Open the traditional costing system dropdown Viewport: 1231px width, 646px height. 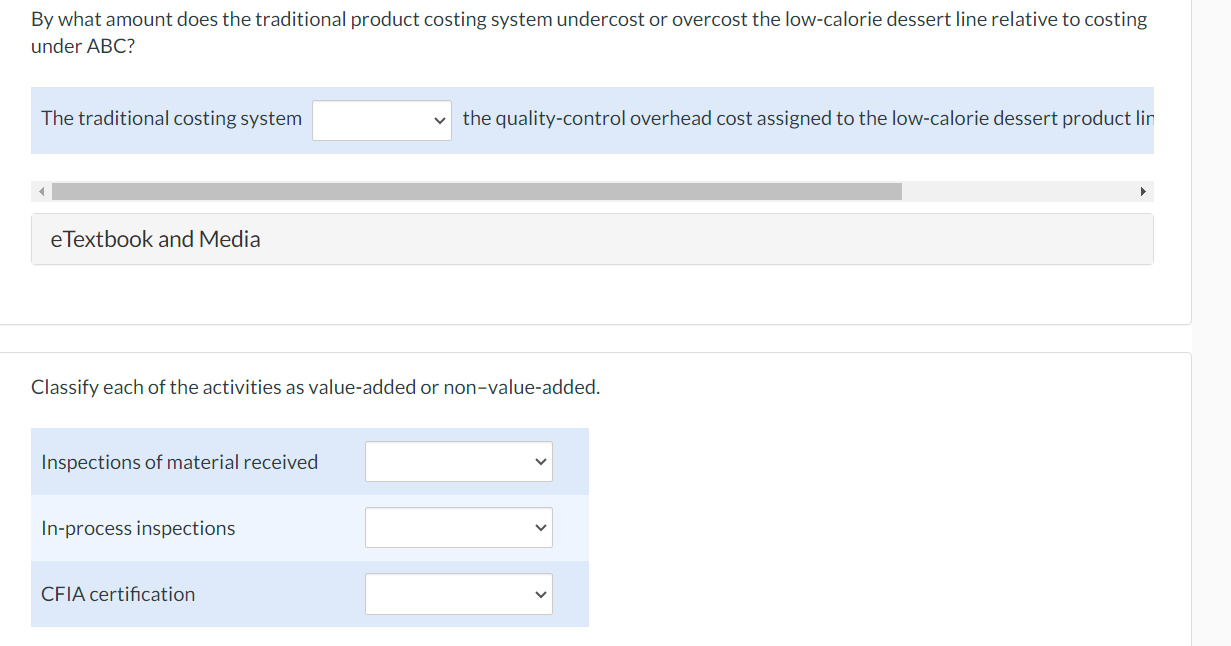(381, 119)
